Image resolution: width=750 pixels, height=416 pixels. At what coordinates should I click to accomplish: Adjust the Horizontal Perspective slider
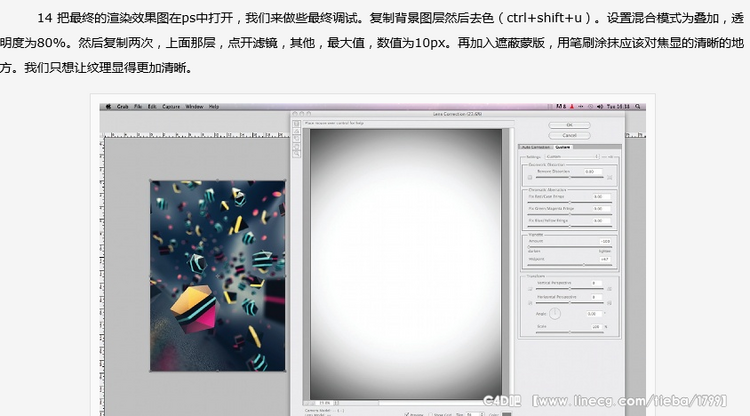pyautogui.click(x=570, y=303)
